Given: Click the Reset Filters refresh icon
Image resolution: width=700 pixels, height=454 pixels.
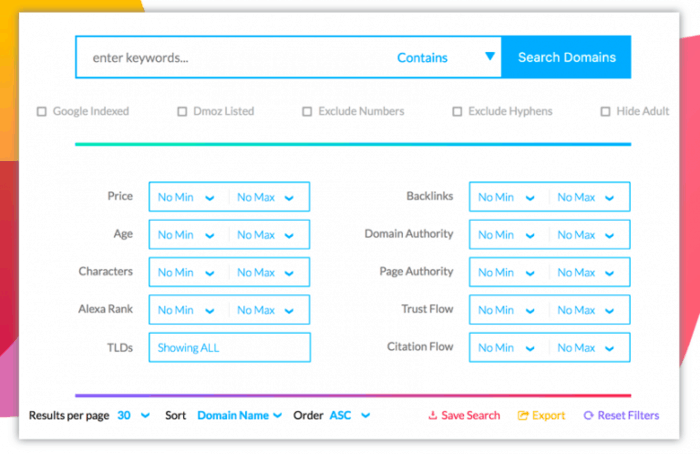Looking at the screenshot, I should point(588,416).
